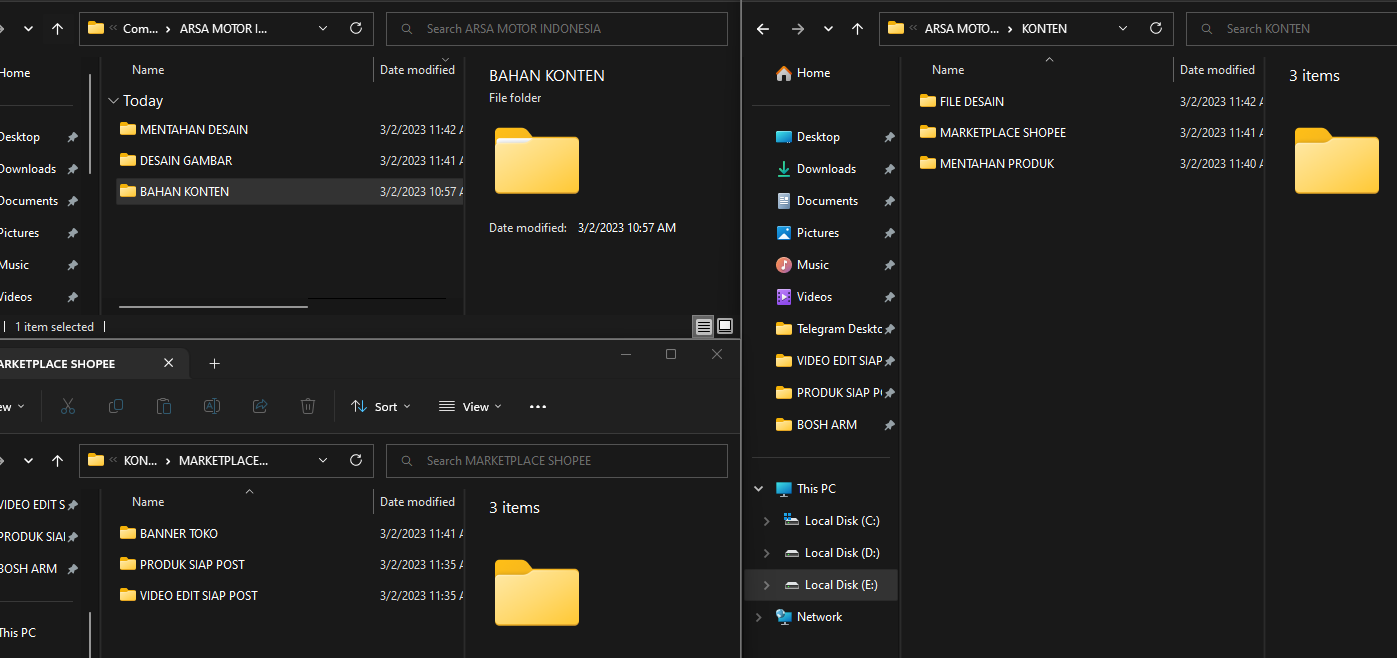Refresh the ARSA MOTOR INDONESIA window

[x=356, y=29]
